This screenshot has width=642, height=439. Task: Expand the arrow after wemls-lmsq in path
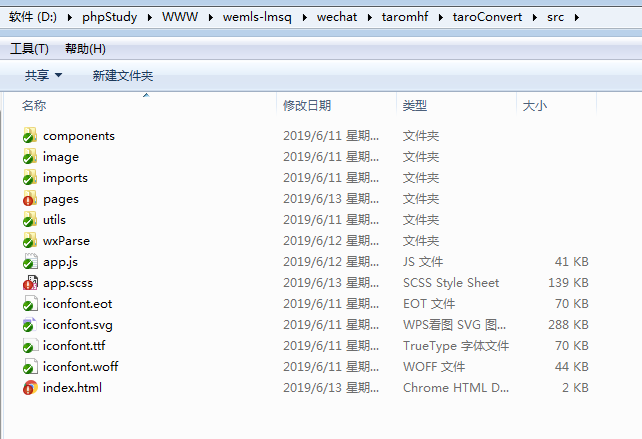point(304,17)
